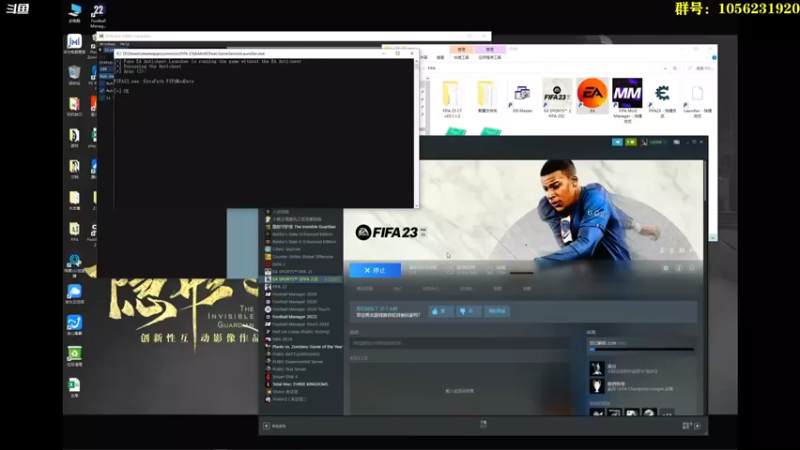
Task: Stop the running FIFA 23 game in Steam
Action: tap(375, 270)
